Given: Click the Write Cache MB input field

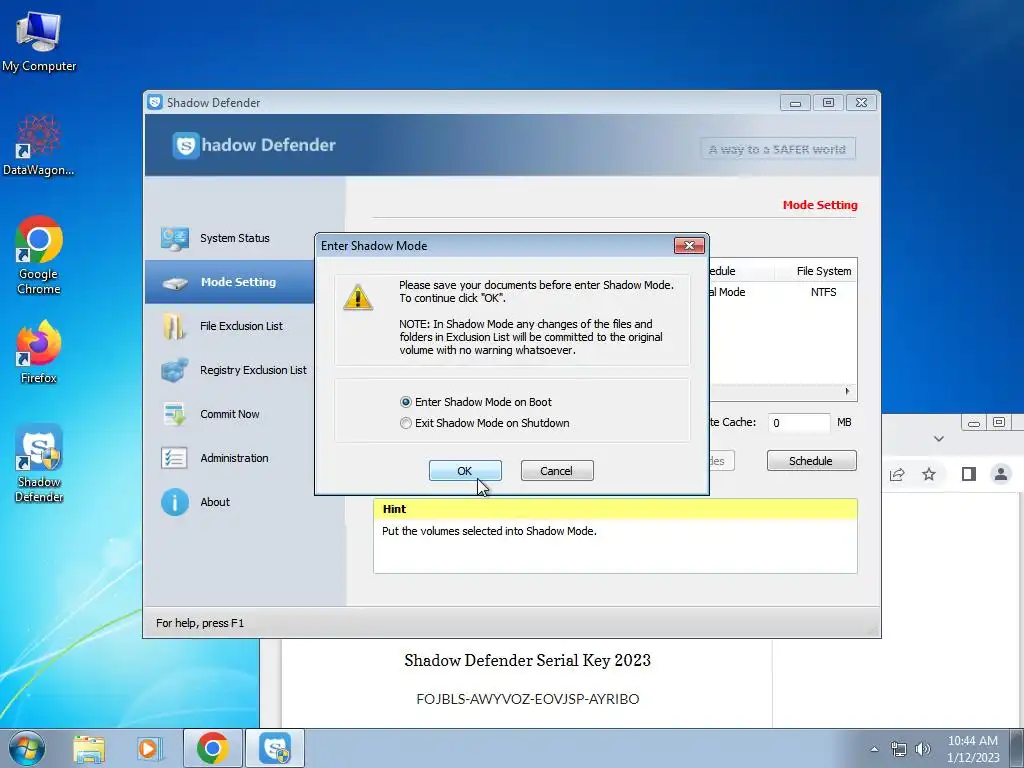Looking at the screenshot, I should point(799,423).
